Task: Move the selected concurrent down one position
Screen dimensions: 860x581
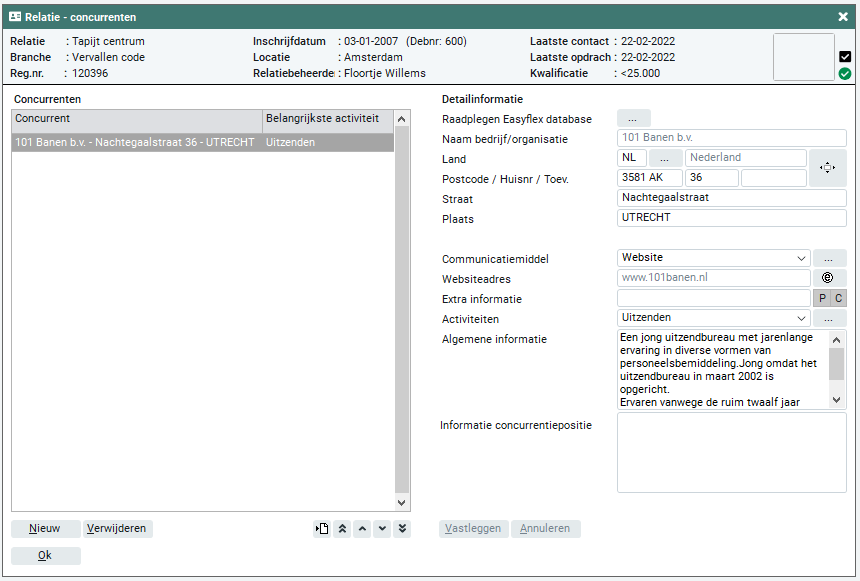Action: pos(382,529)
